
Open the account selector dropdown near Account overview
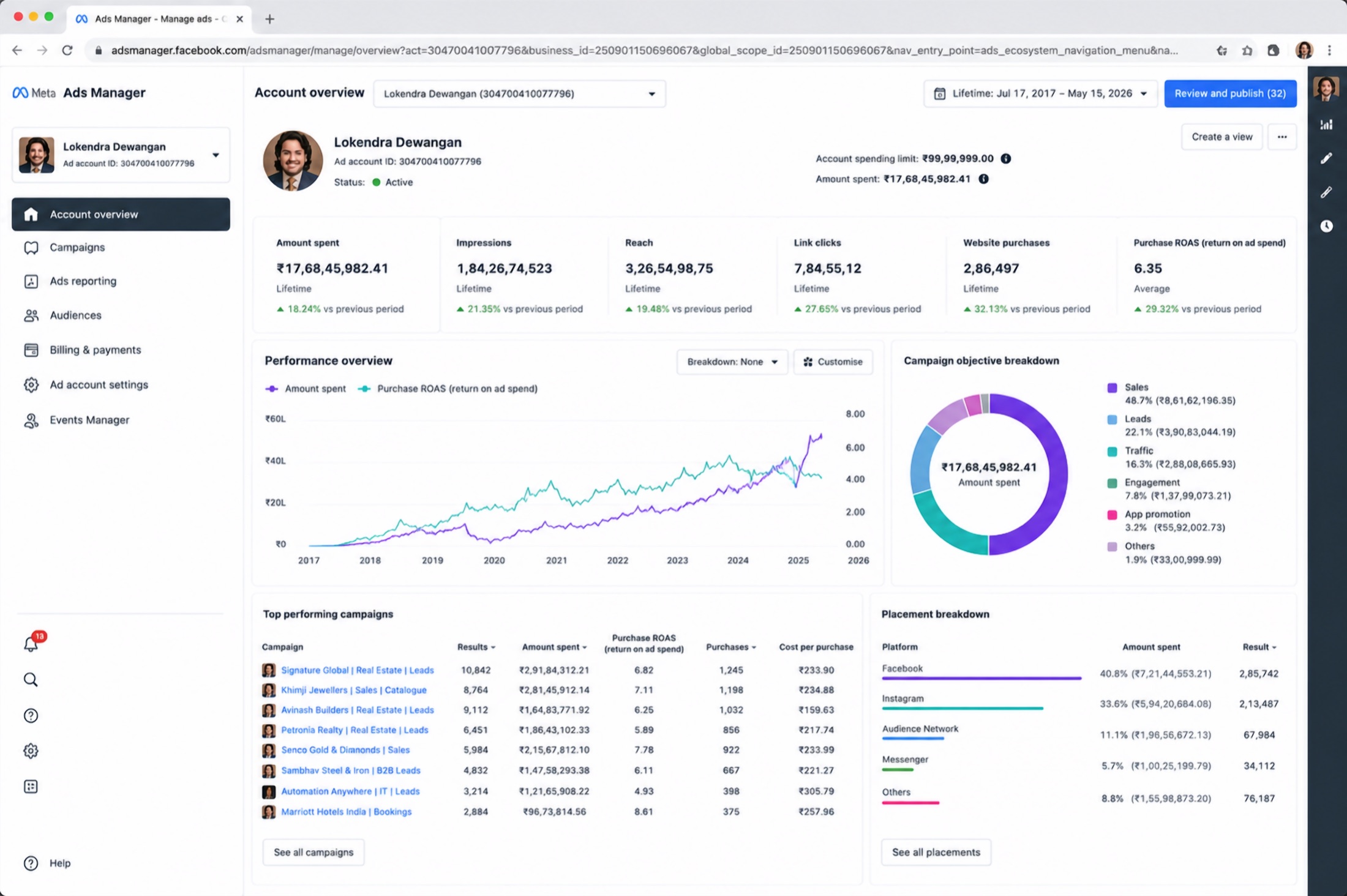click(x=519, y=94)
